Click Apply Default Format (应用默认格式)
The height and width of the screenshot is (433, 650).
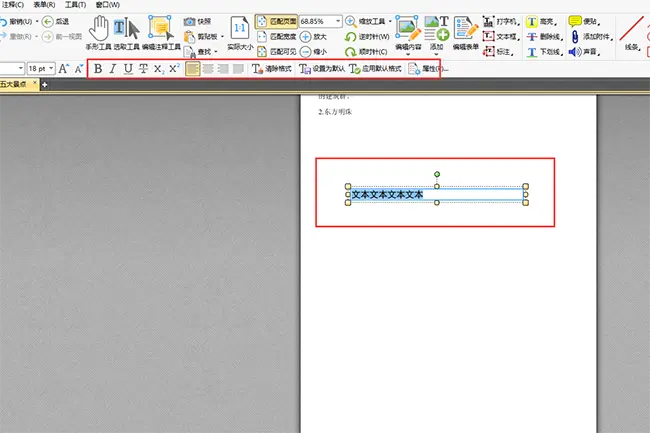tap(376, 68)
